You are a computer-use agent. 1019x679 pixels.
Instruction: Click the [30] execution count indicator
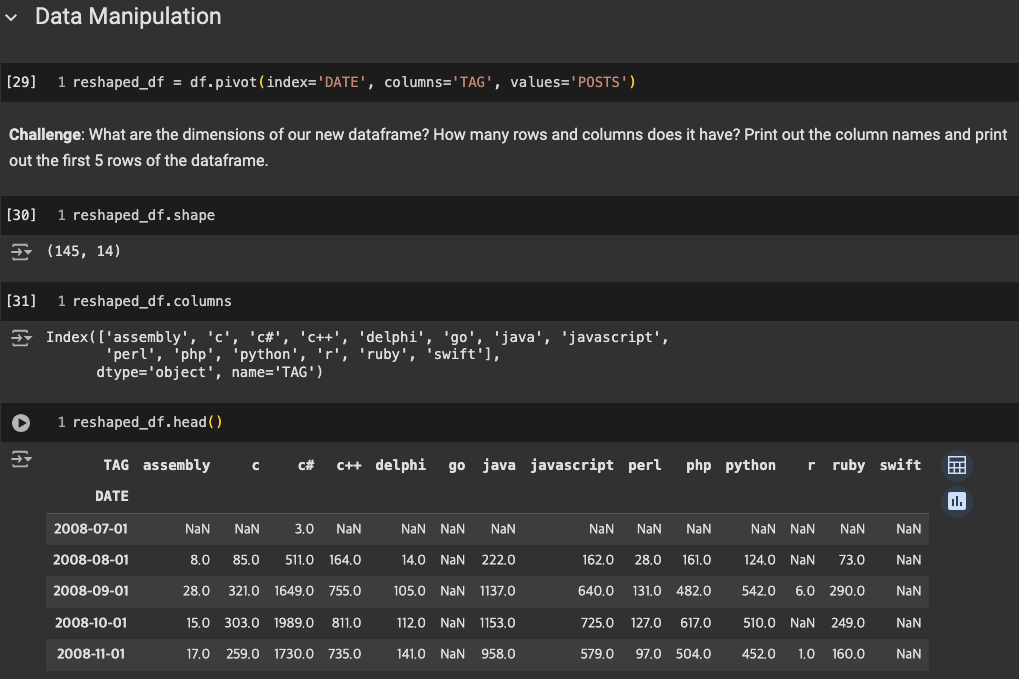pos(21,215)
